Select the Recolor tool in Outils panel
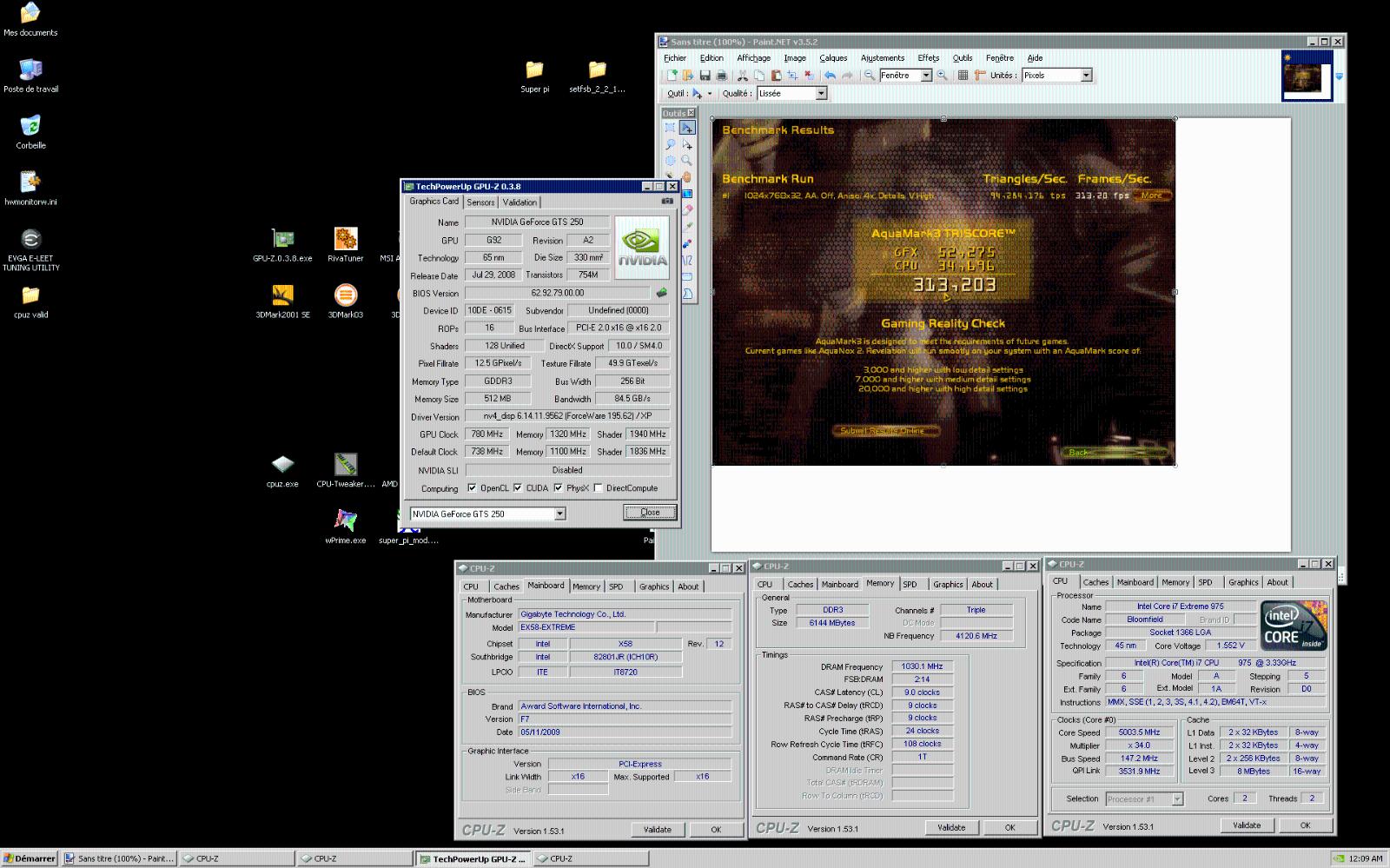Image resolution: width=1390 pixels, height=868 pixels. (x=686, y=242)
